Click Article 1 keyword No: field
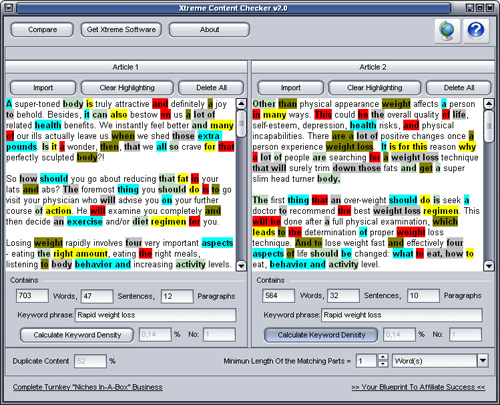The width and height of the screenshot is (500, 405). click(x=219, y=335)
